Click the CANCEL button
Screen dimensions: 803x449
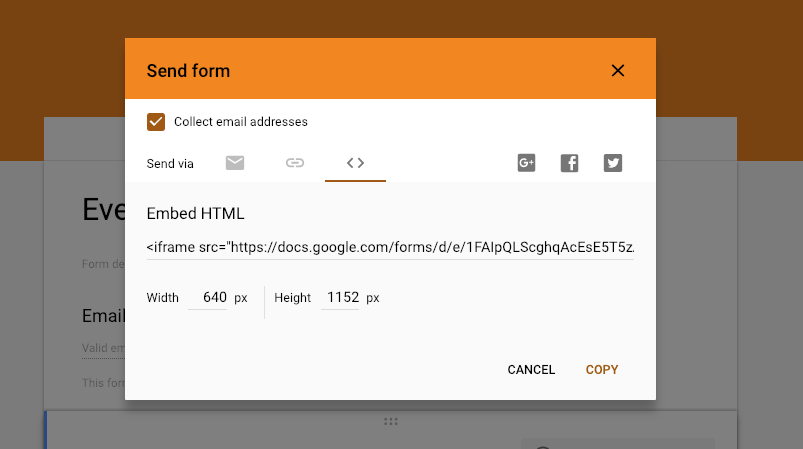(531, 370)
